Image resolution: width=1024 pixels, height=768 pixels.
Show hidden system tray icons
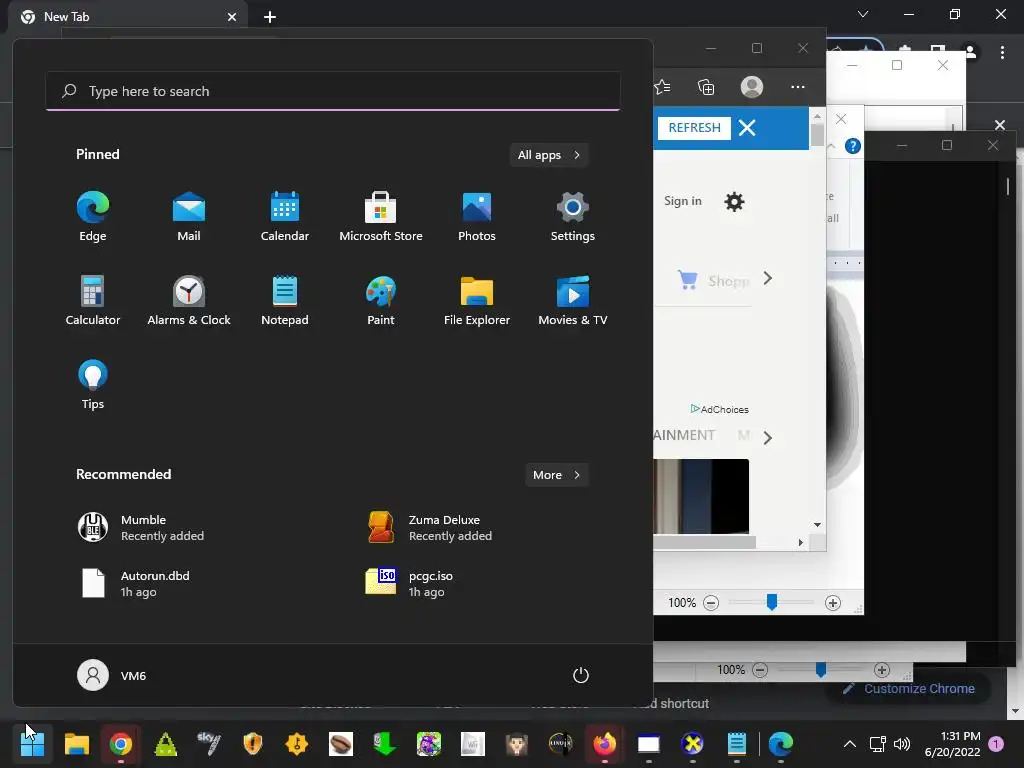click(x=850, y=744)
